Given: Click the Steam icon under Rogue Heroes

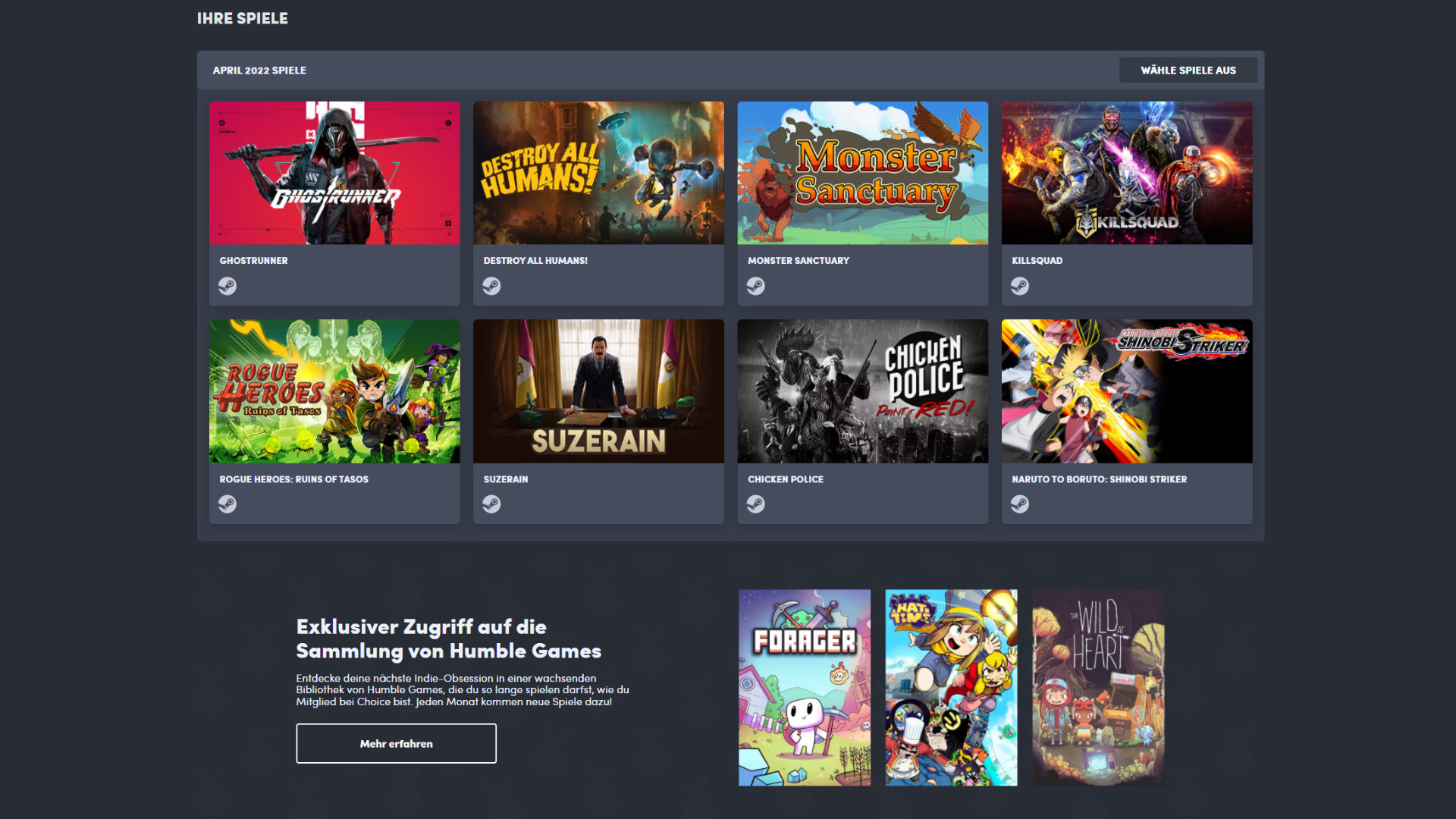Looking at the screenshot, I should tap(227, 504).
